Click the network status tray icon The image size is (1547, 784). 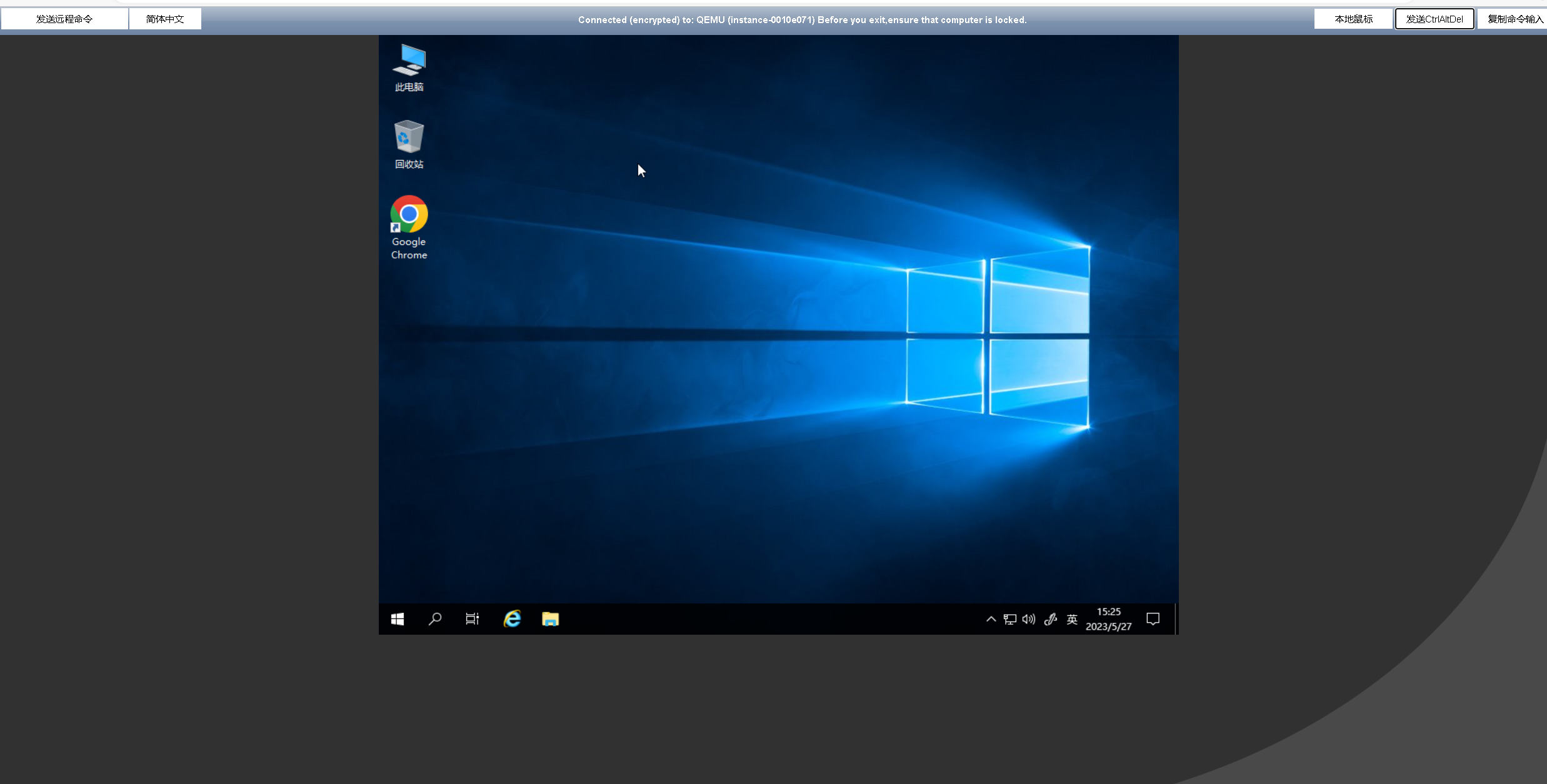[1009, 619]
